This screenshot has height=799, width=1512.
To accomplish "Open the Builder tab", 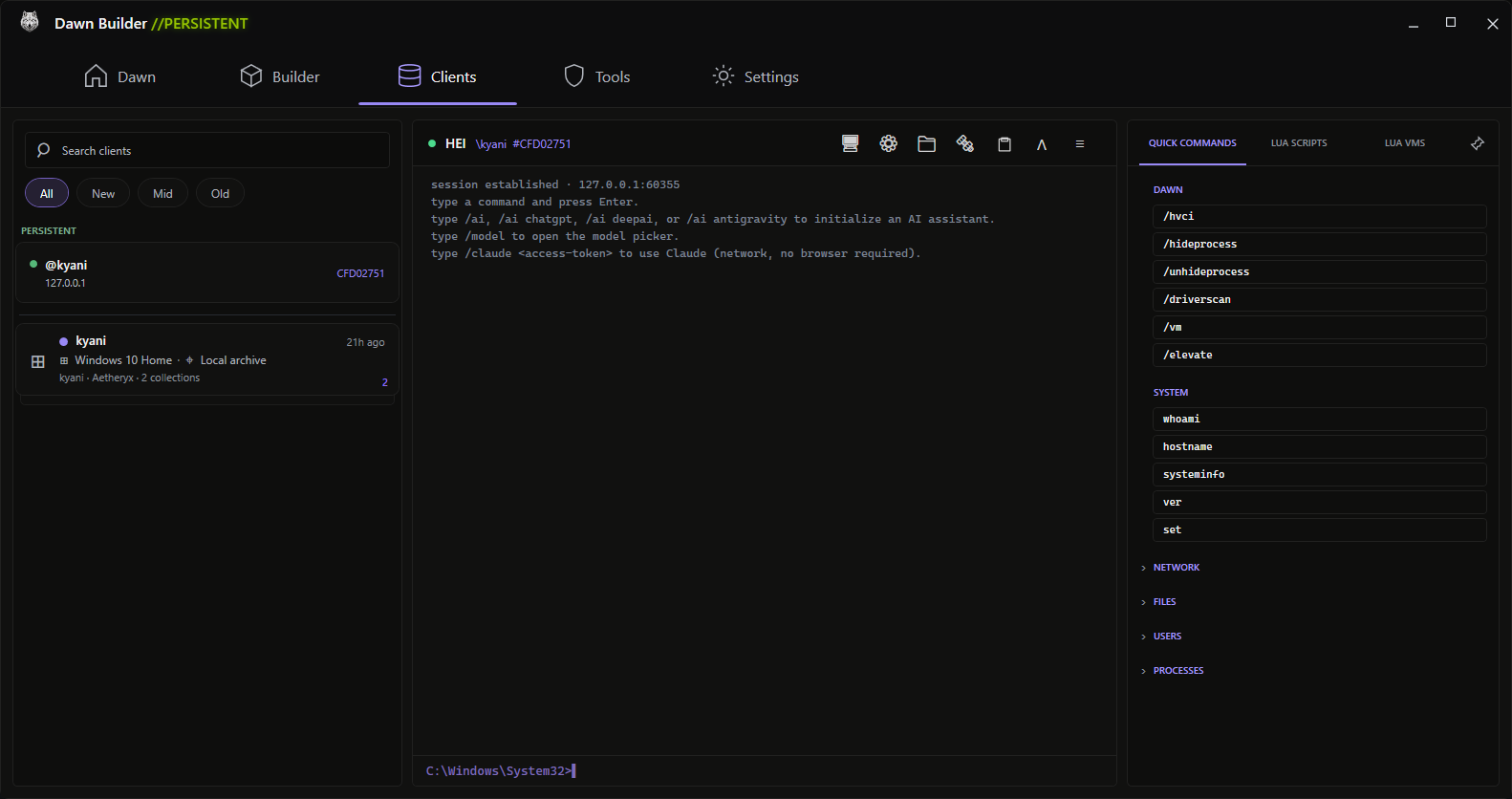I will click(280, 76).
